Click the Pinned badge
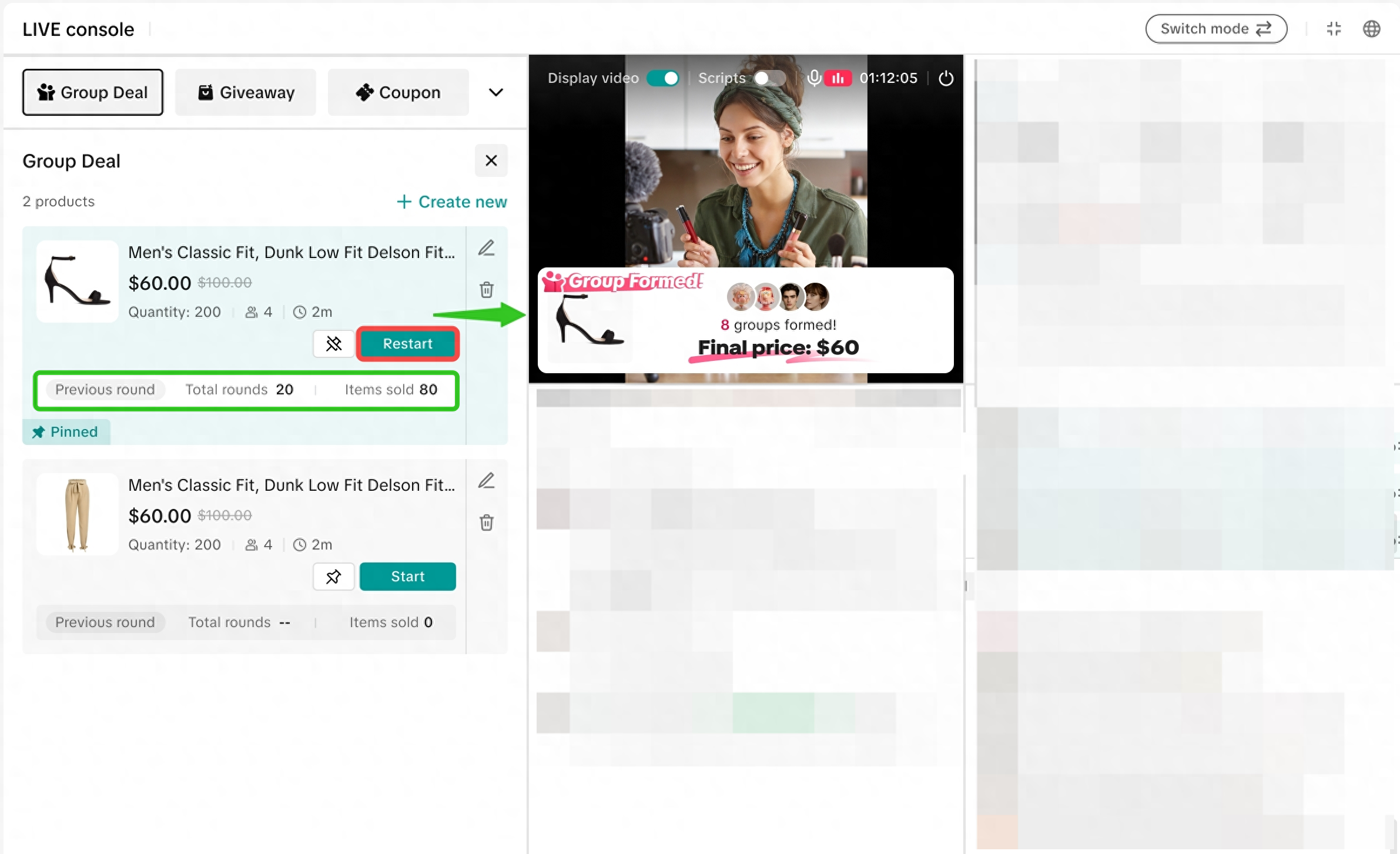This screenshot has height=854, width=1400. coord(66,432)
